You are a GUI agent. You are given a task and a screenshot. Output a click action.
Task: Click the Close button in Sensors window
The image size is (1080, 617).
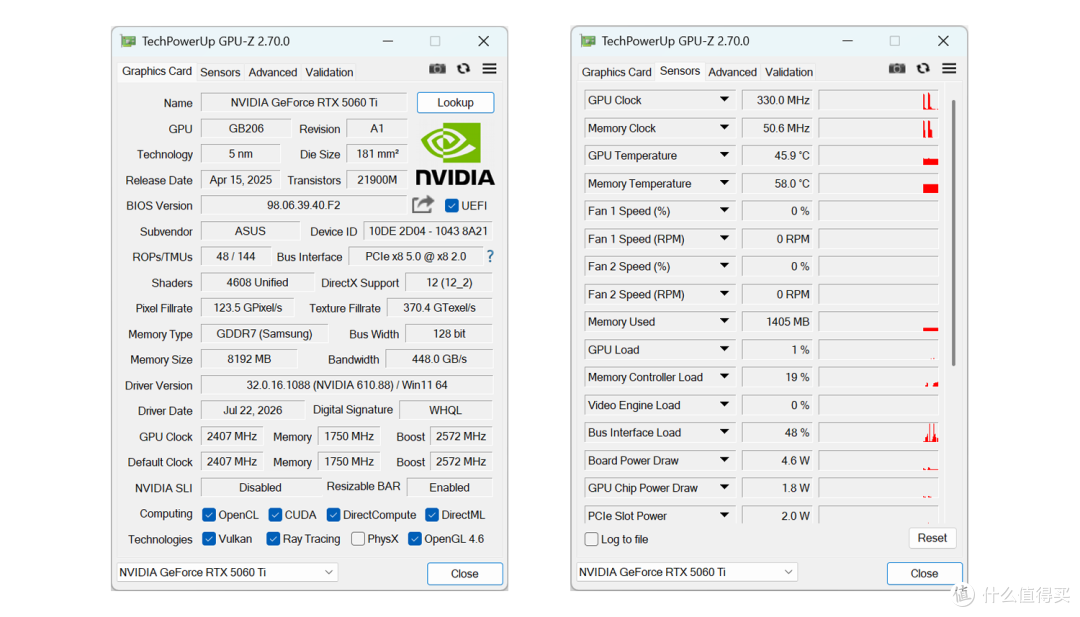pos(924,574)
